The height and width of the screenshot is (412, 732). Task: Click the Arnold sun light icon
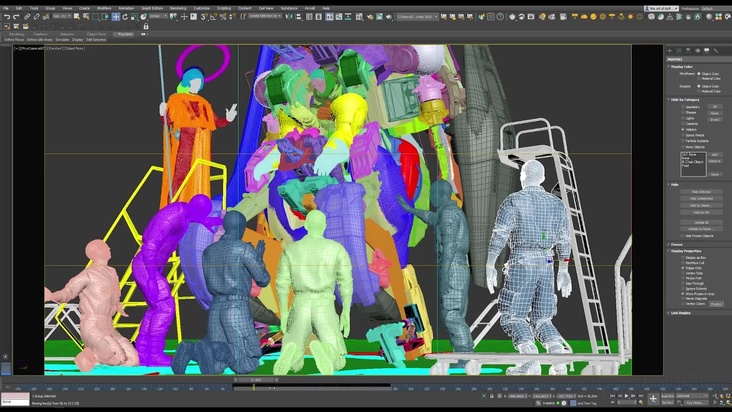(631, 17)
